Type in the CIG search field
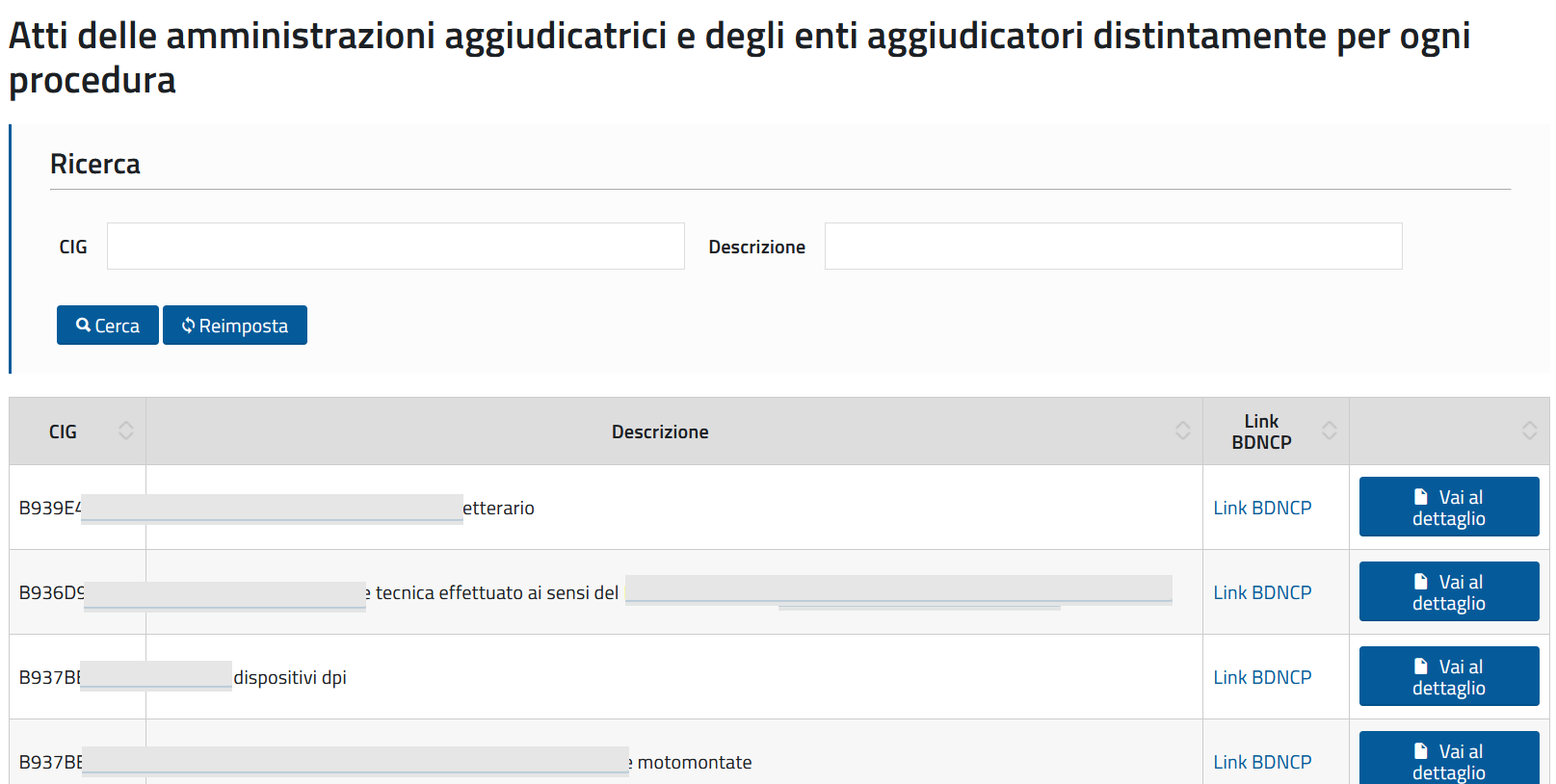The height and width of the screenshot is (784, 1556). pyautogui.click(x=395, y=247)
